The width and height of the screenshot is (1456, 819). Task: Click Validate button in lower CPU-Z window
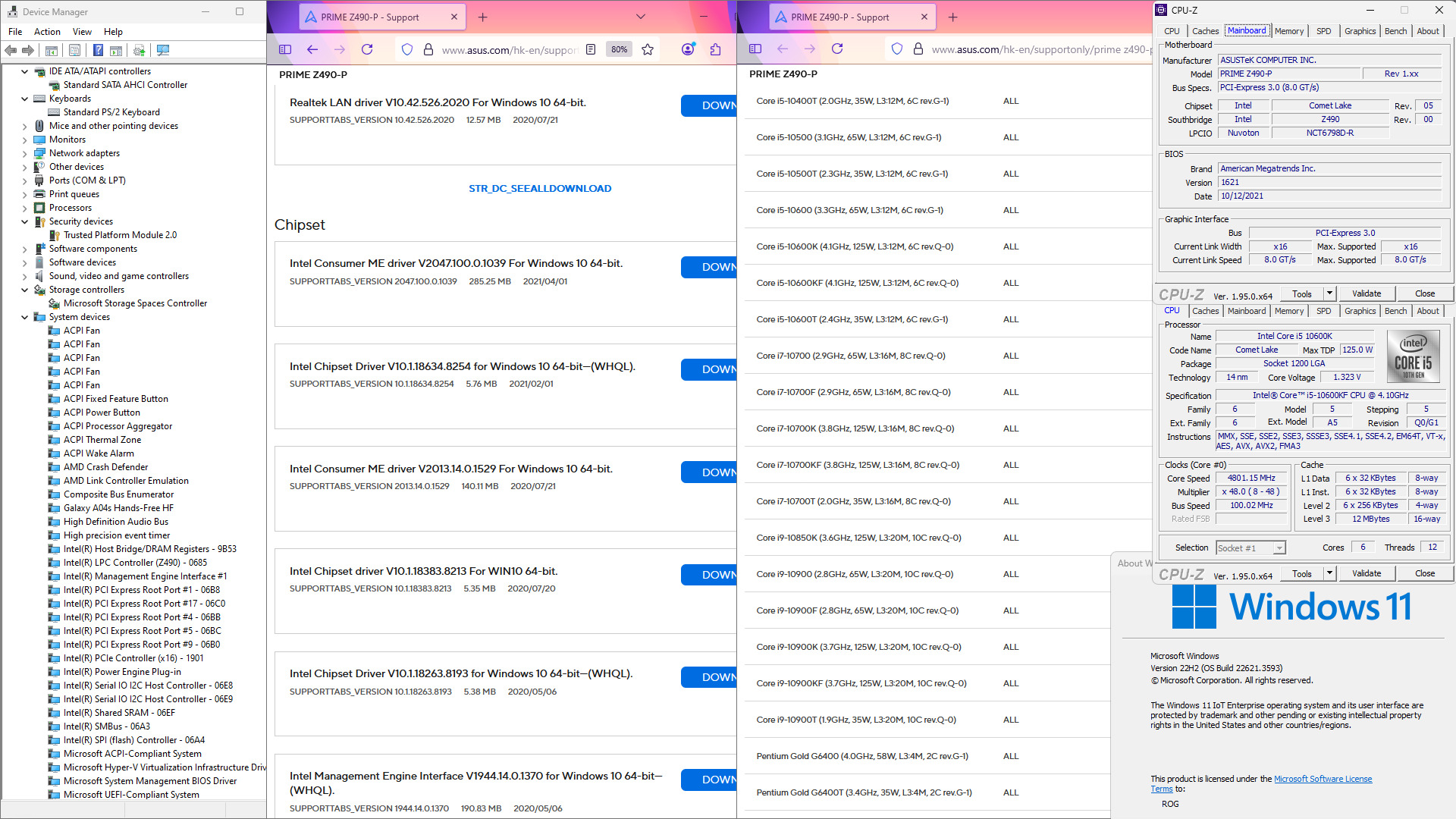(x=1366, y=573)
